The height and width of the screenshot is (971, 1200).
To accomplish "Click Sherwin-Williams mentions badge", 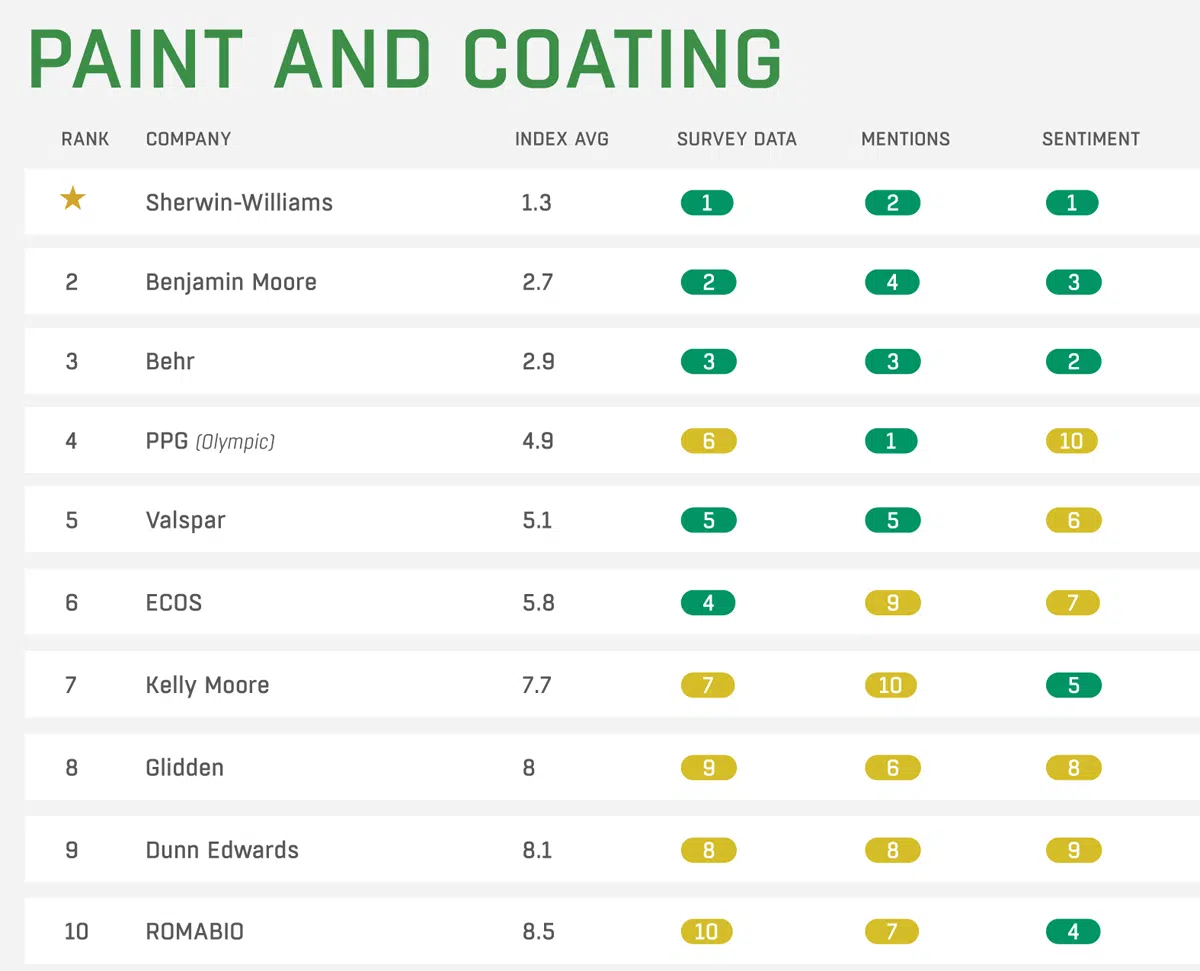I will (x=892, y=203).
